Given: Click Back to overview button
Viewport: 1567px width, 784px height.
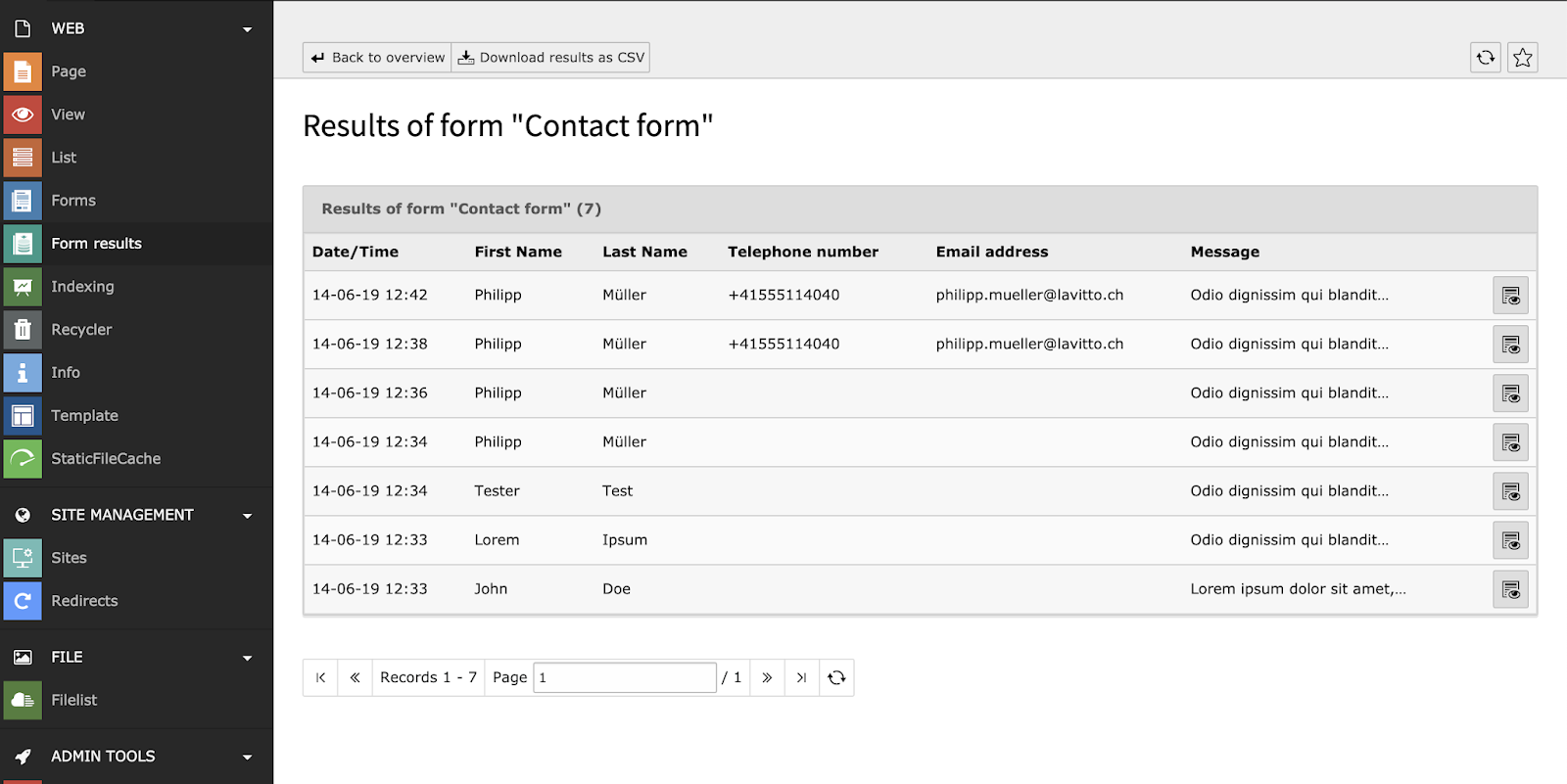Looking at the screenshot, I should [x=377, y=58].
